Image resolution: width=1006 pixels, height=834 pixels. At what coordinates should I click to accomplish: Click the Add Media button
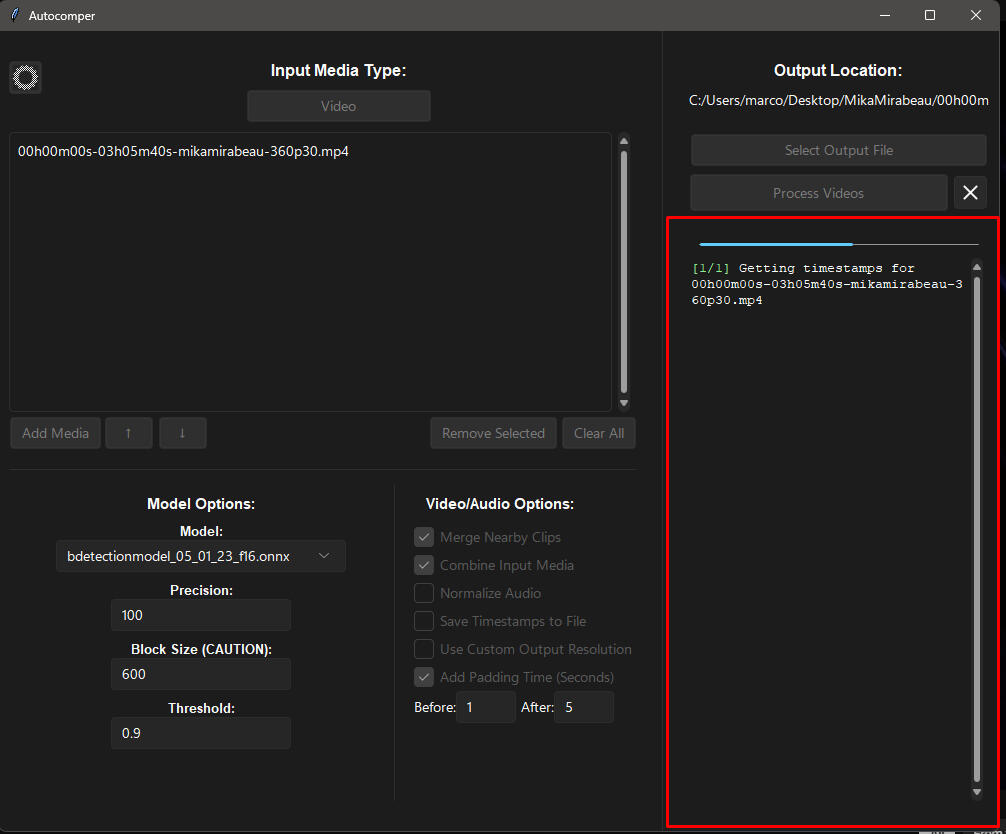point(56,433)
